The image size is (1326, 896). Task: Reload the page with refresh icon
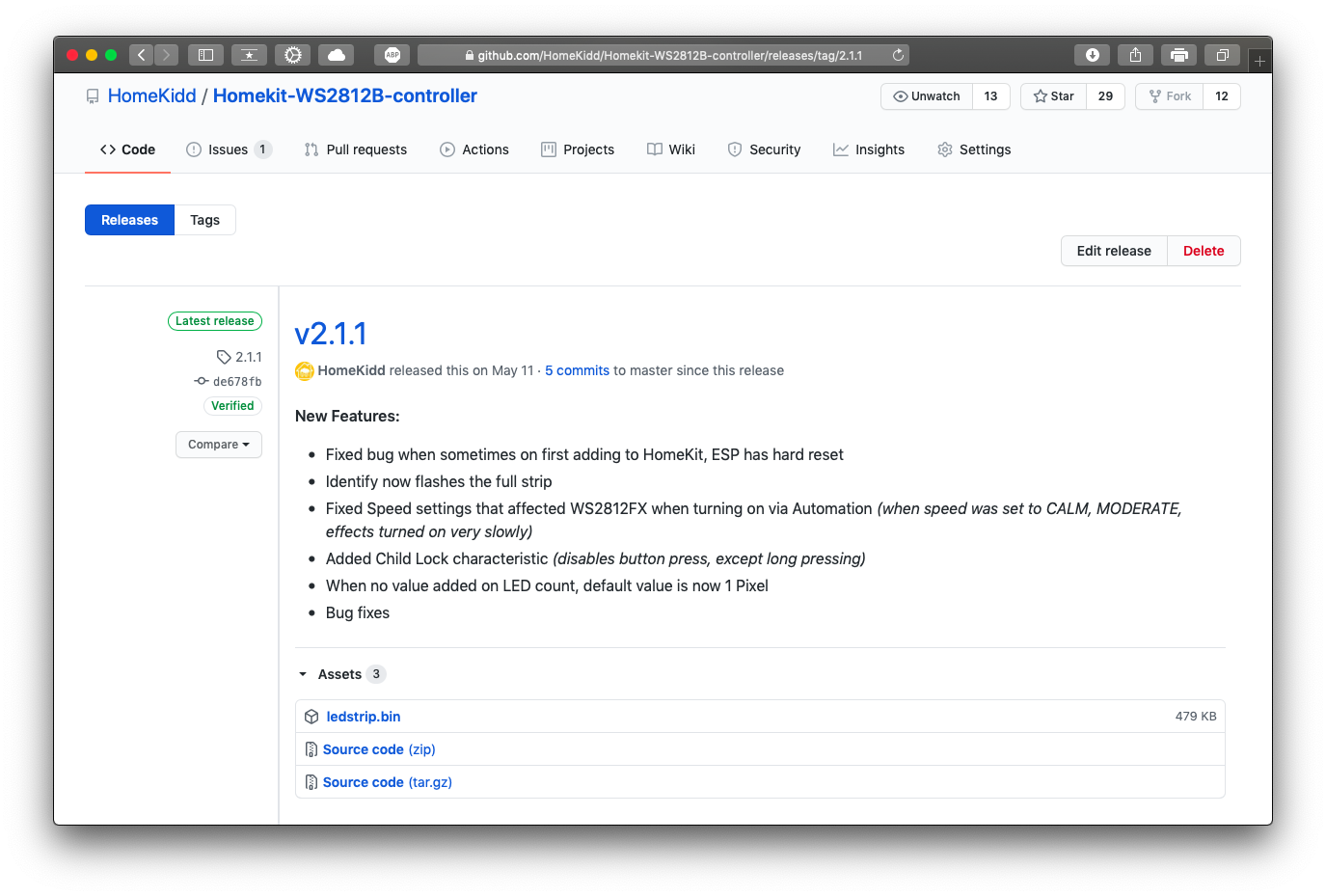(x=898, y=55)
